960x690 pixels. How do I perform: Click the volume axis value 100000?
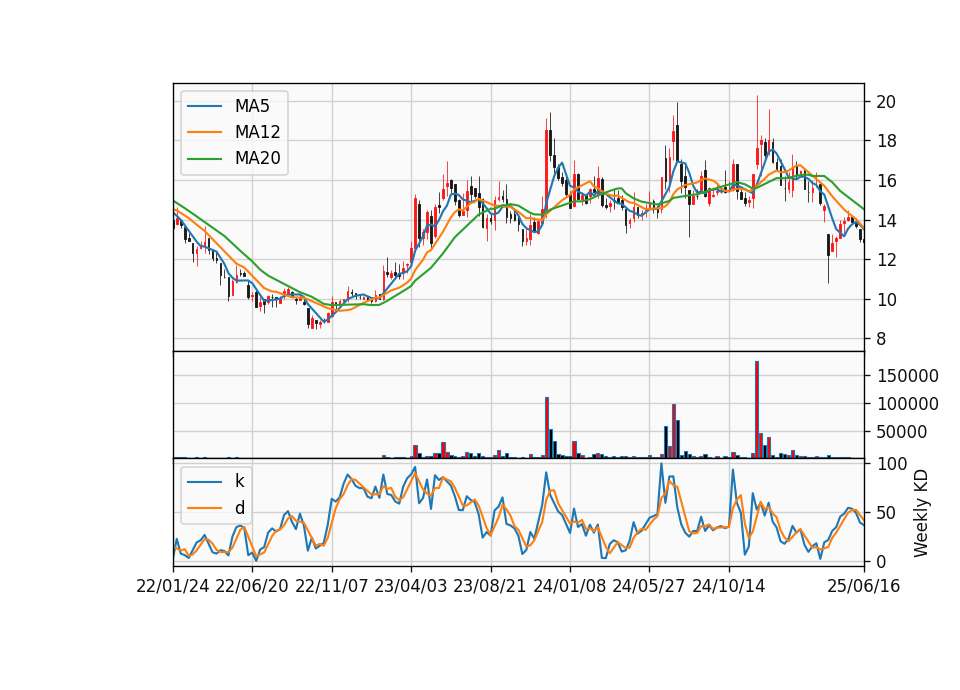coord(907,403)
